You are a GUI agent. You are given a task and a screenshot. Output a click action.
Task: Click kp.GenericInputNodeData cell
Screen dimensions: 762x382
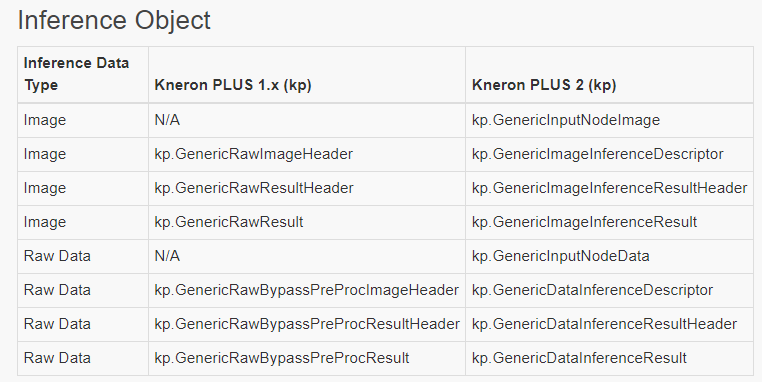coord(560,256)
